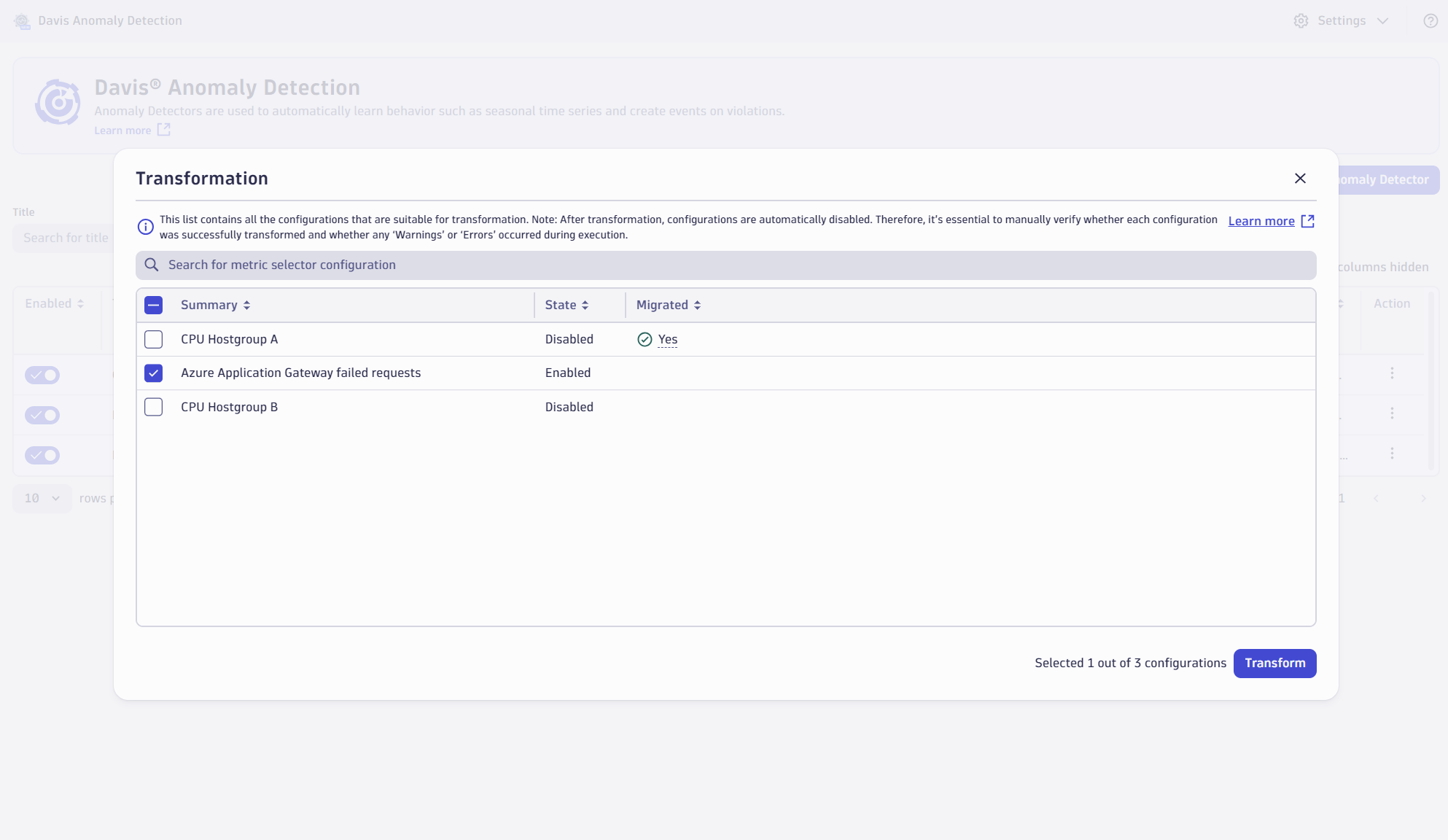Sort table by Summary column

coord(215,306)
